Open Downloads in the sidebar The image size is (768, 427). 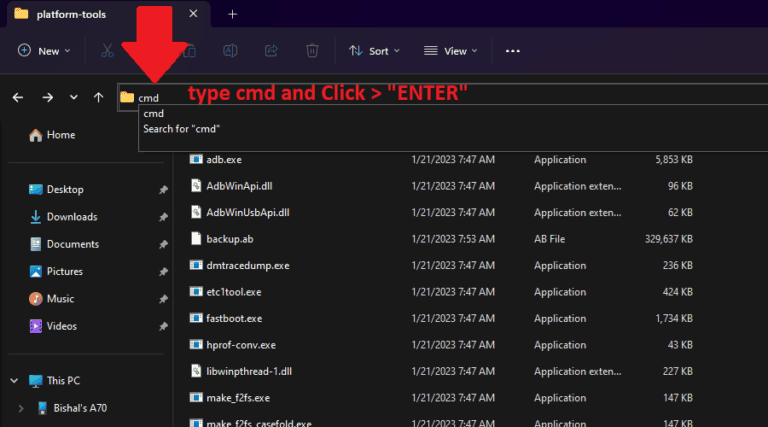(x=71, y=217)
